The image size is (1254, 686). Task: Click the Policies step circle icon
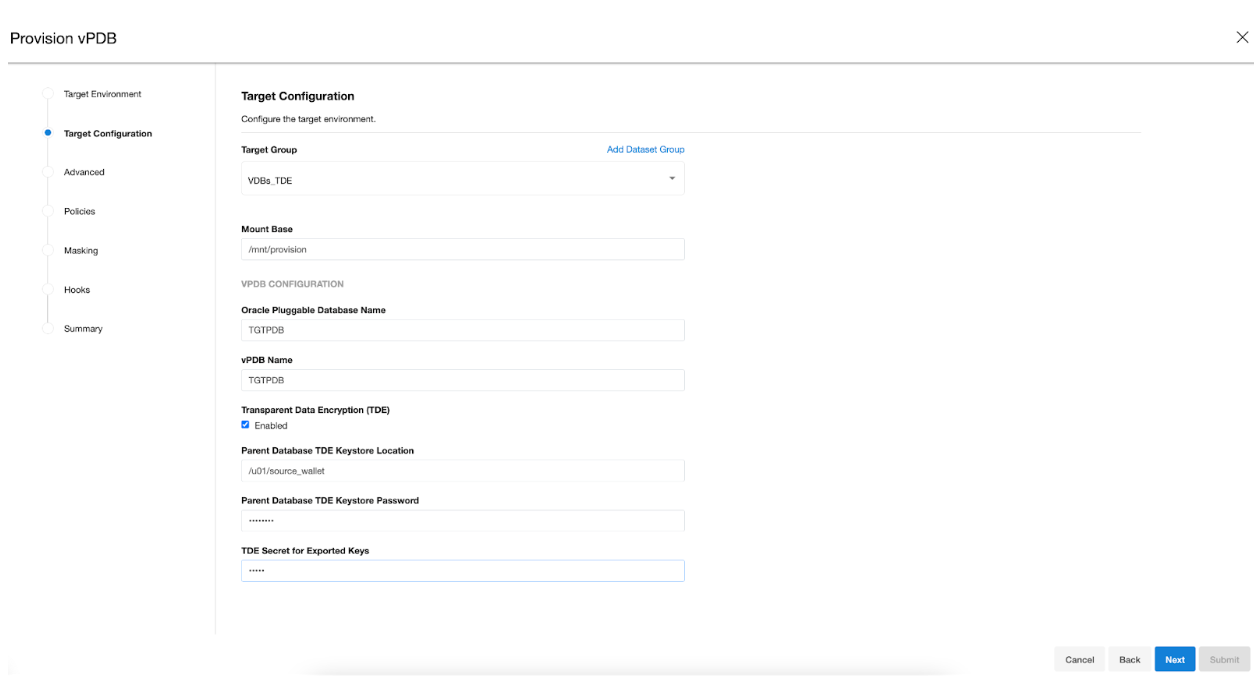coord(47,211)
